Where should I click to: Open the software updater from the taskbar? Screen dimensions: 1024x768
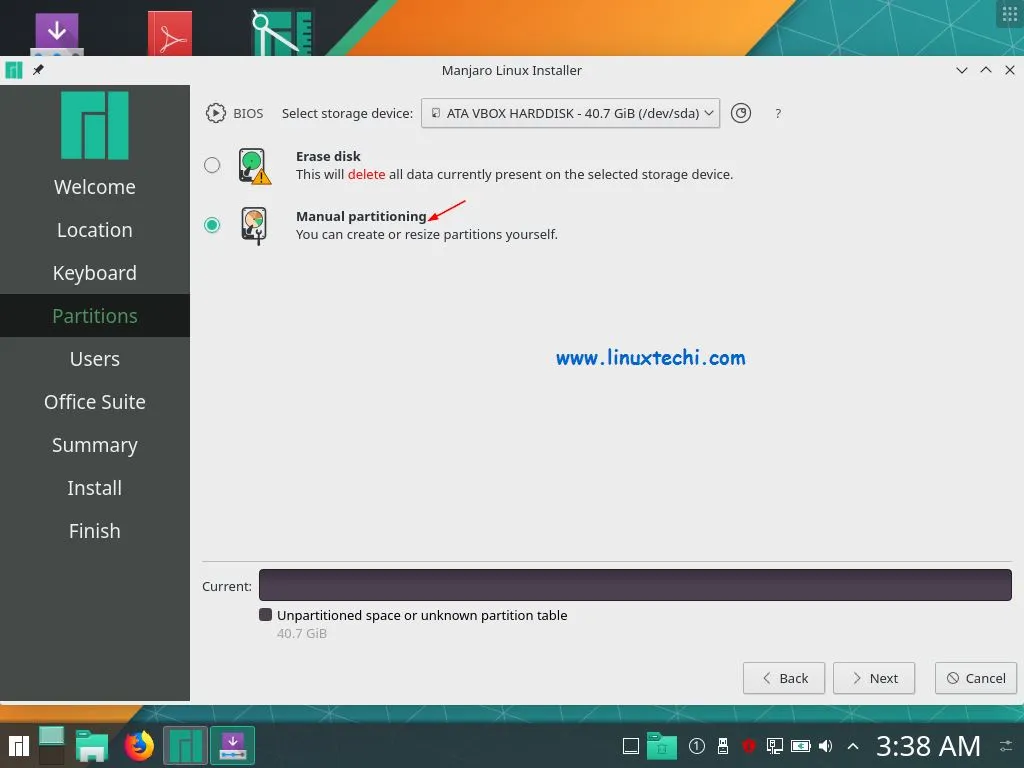[232, 745]
